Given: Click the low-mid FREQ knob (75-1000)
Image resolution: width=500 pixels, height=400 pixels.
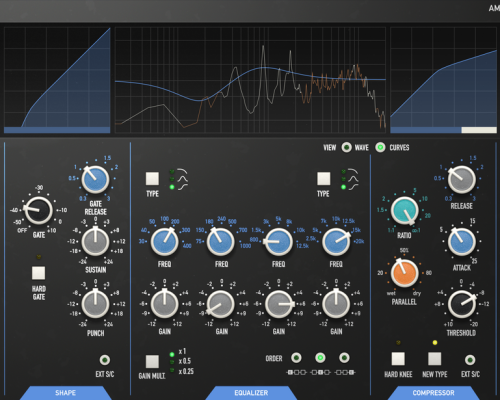Looking at the screenshot, I should (220, 242).
